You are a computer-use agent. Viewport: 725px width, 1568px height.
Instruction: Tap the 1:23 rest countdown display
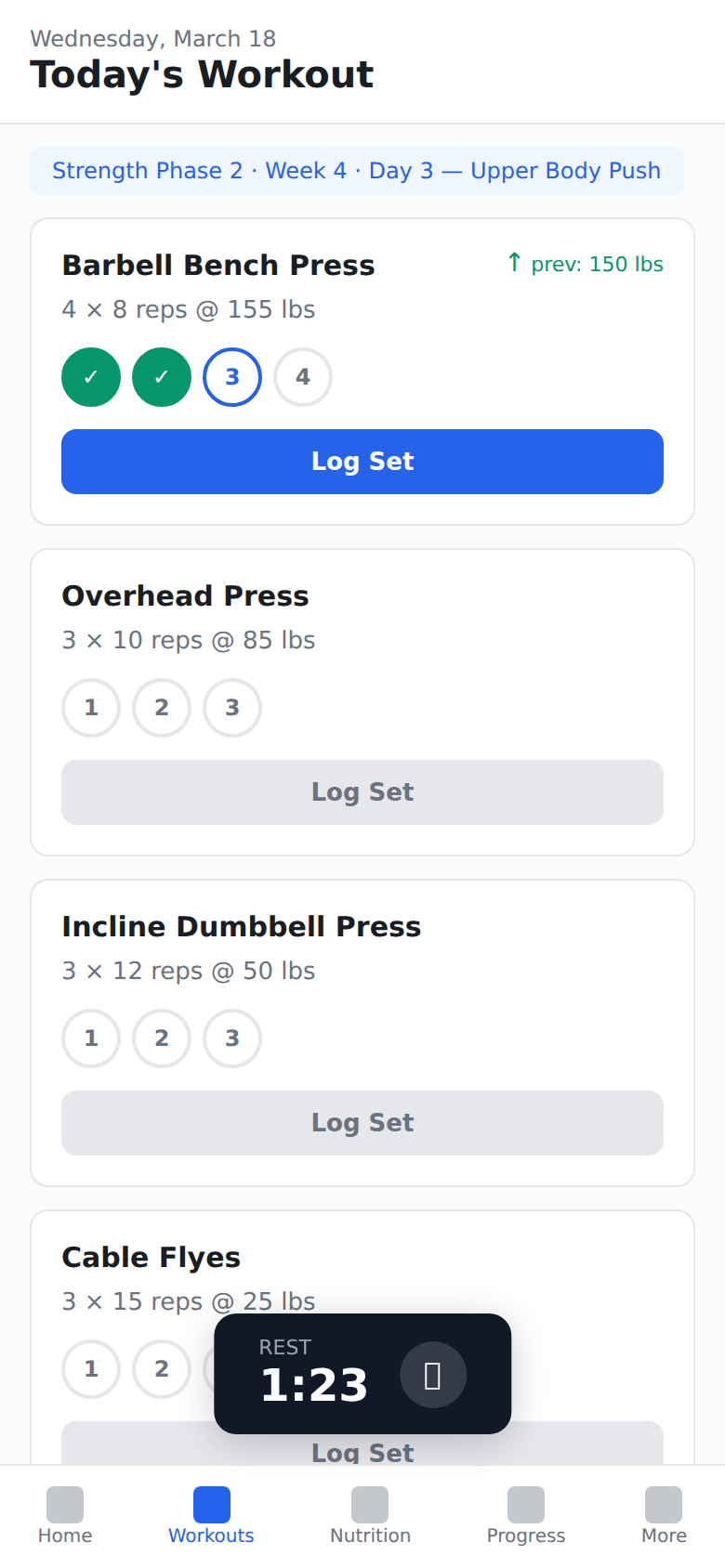point(316,1383)
